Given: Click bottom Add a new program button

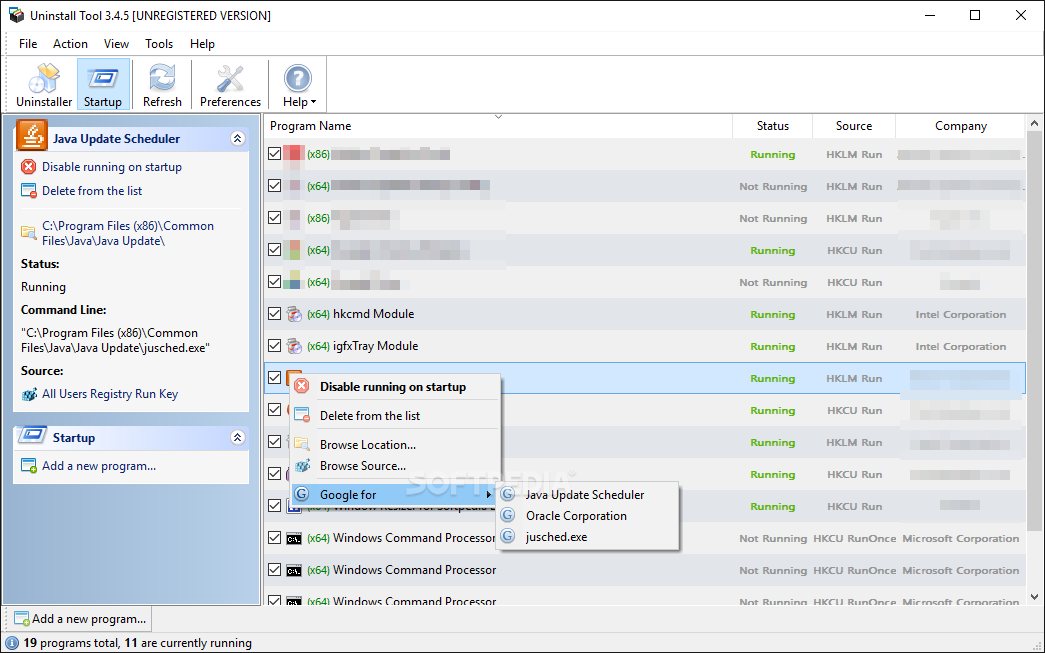Looking at the screenshot, I should tap(79, 618).
